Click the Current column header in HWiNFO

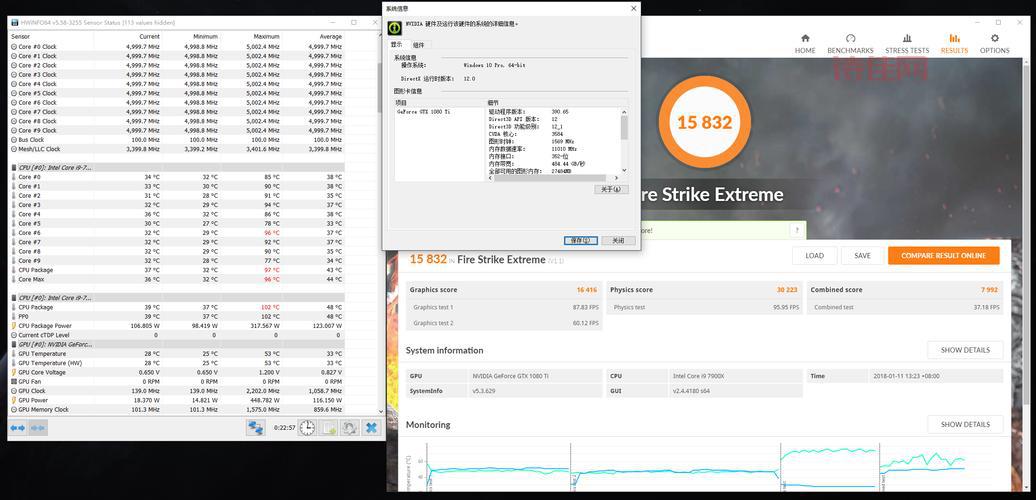[x=149, y=37]
